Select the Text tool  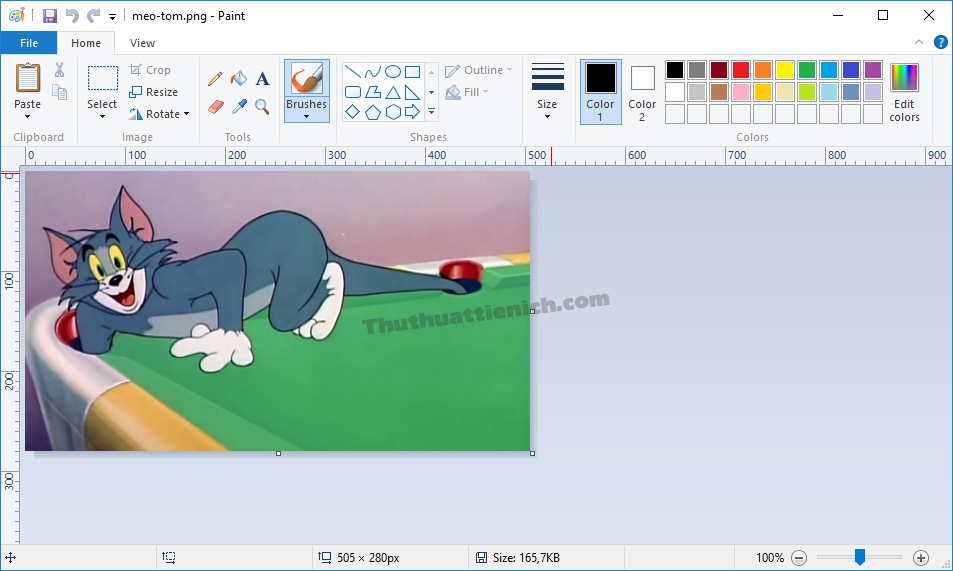coord(262,79)
